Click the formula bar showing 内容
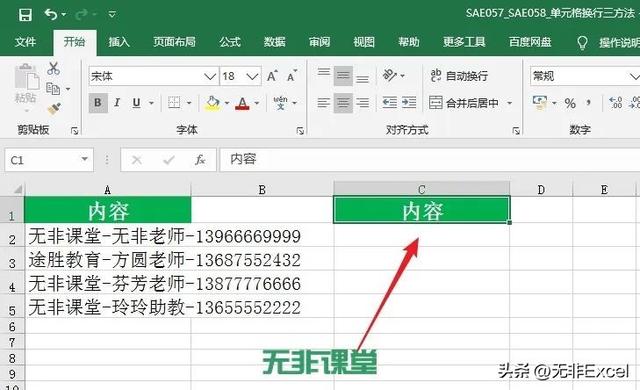This screenshot has height=390, width=640. (x=430, y=160)
